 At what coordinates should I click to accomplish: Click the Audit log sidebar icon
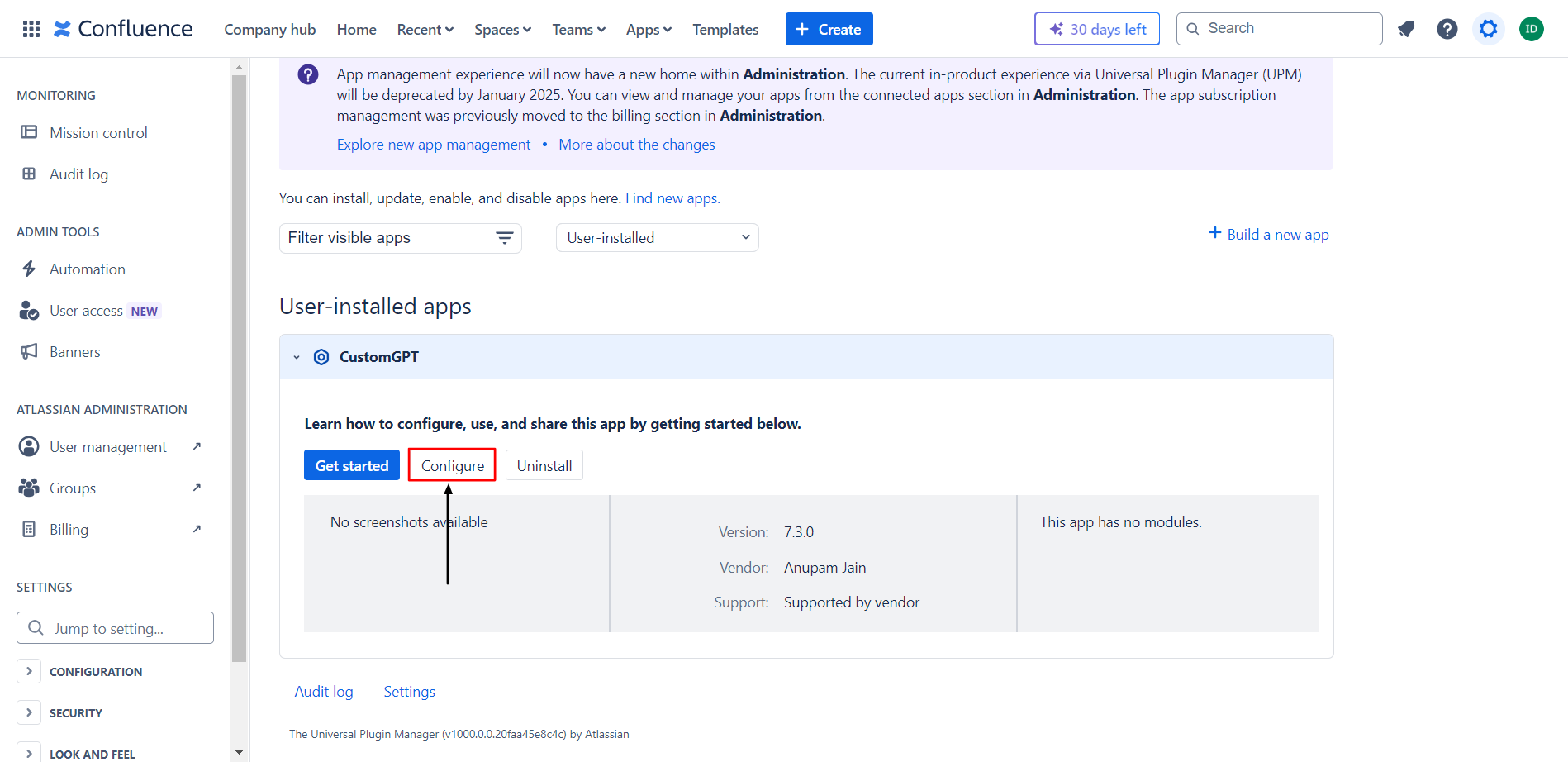[x=29, y=174]
